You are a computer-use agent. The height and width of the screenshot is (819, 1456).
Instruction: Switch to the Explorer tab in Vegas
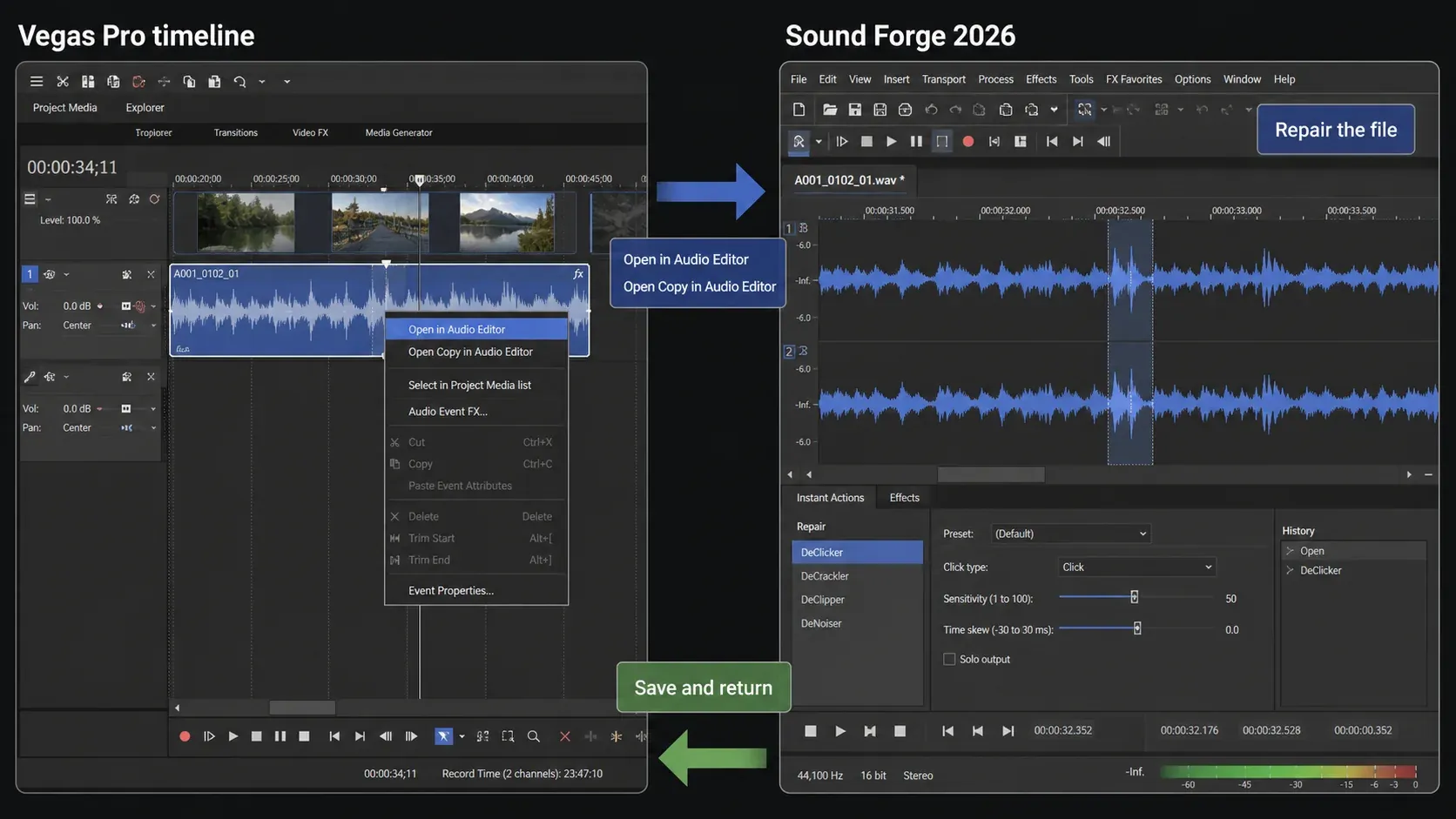[145, 107]
